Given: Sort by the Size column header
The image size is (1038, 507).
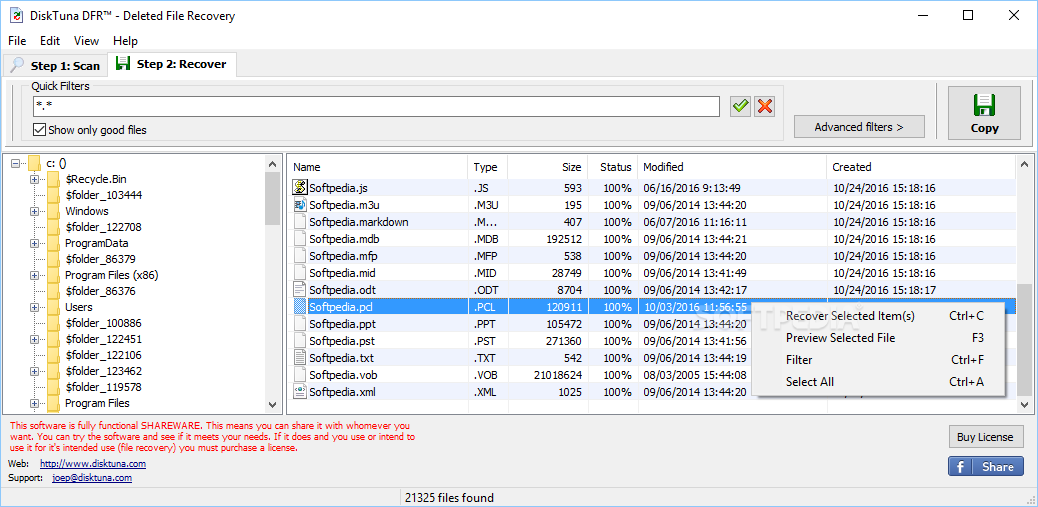Looking at the screenshot, I should pyautogui.click(x=547, y=167).
